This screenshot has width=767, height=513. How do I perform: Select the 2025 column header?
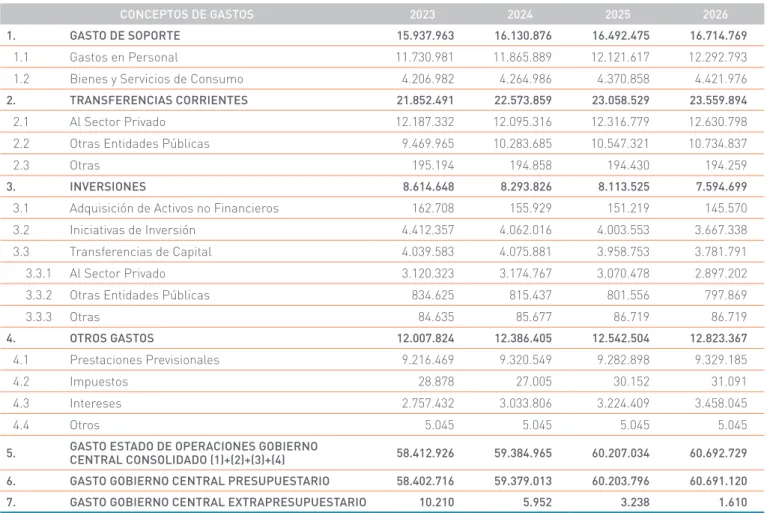pos(618,15)
